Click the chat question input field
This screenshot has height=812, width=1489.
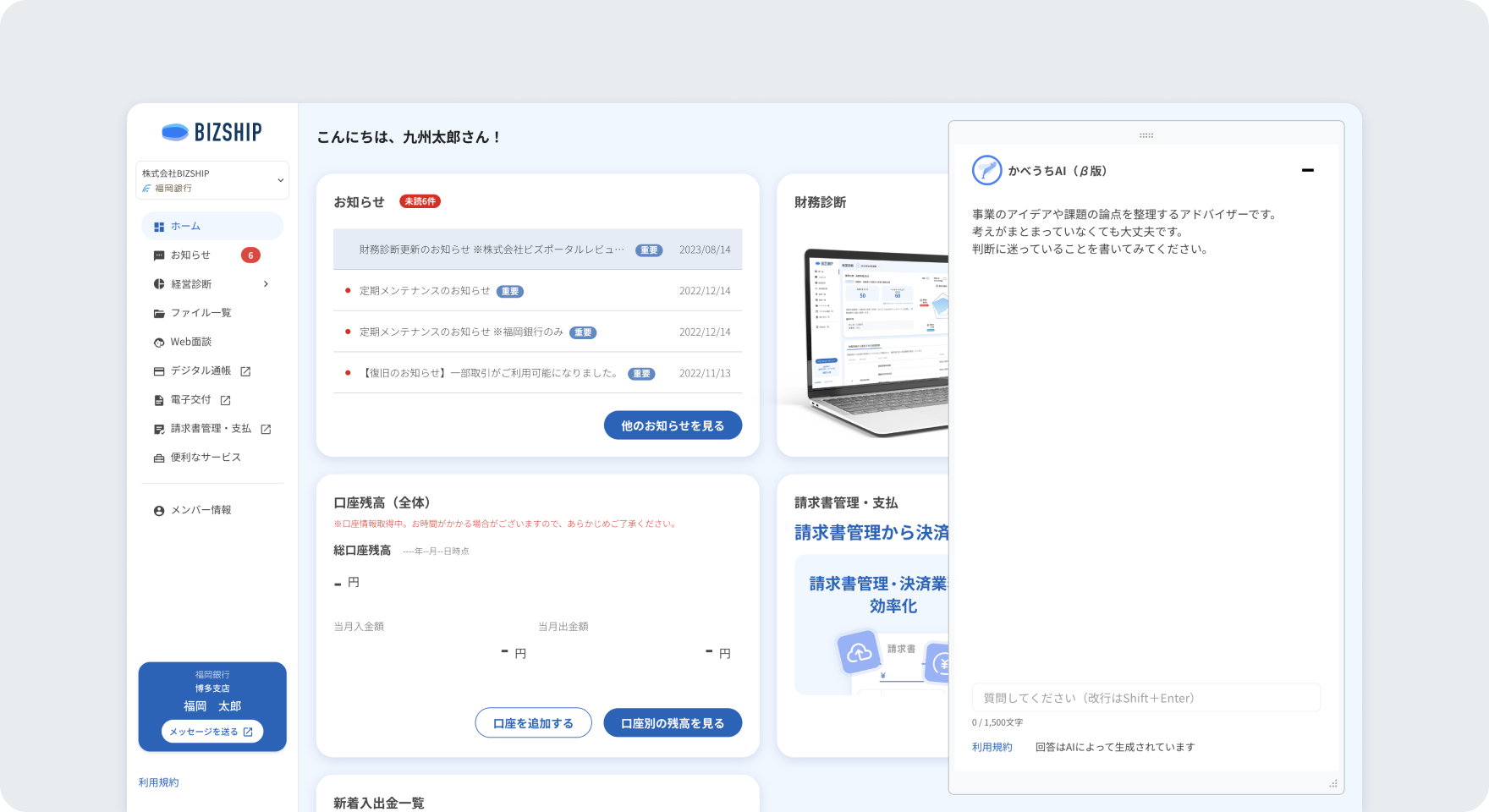point(1146,698)
